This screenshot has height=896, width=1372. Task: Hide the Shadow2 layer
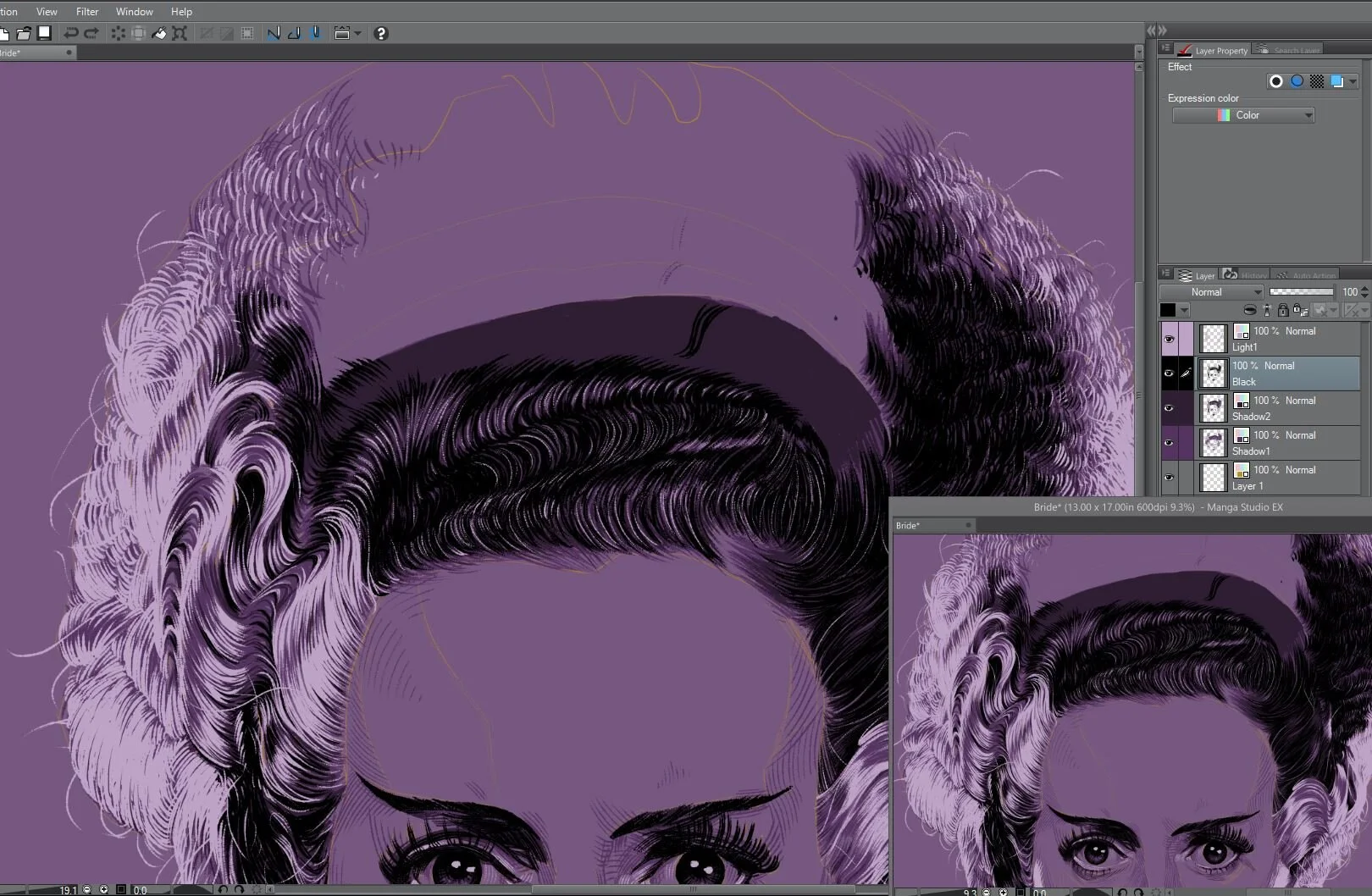(x=1169, y=408)
